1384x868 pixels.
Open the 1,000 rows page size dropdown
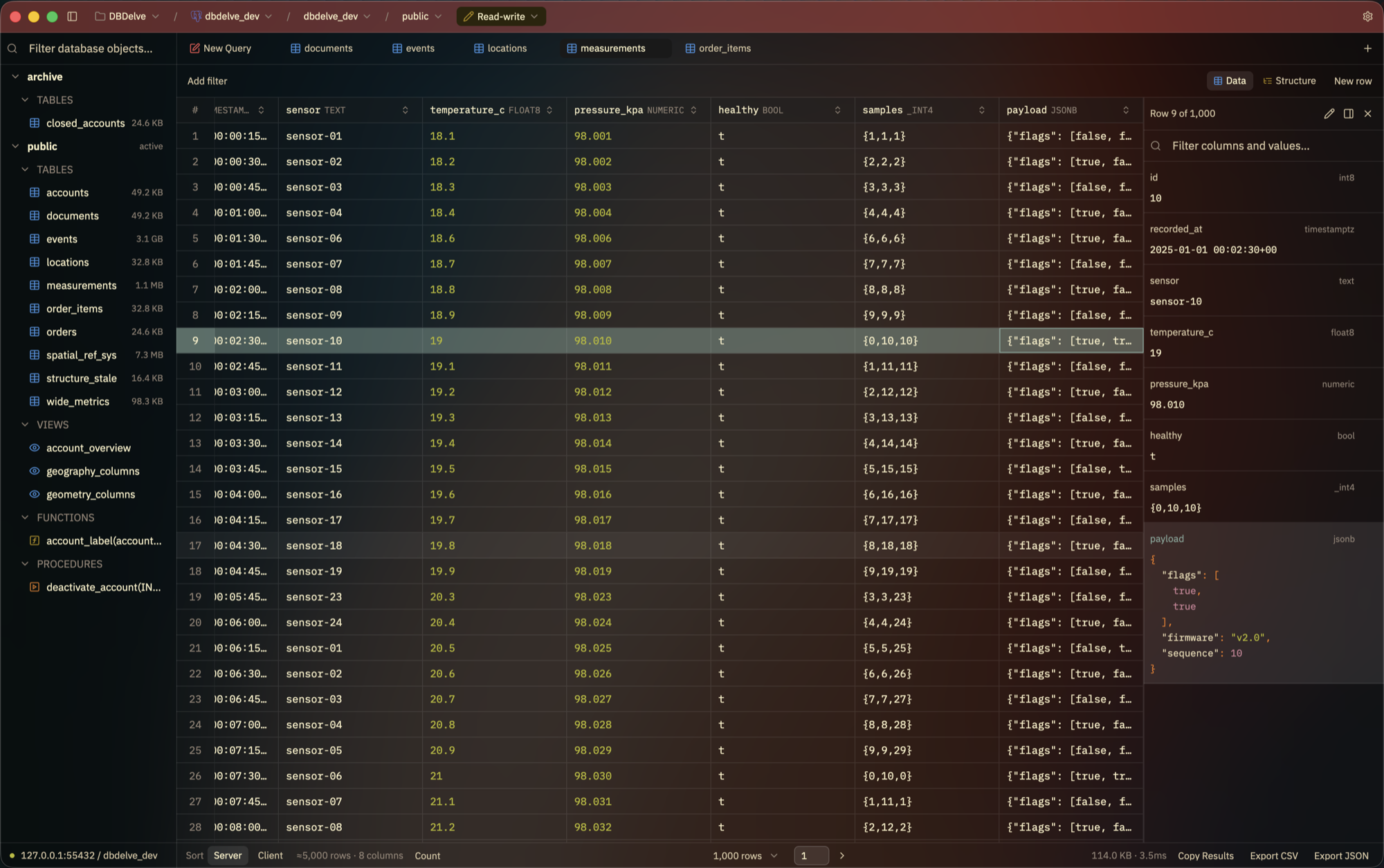[745, 856]
